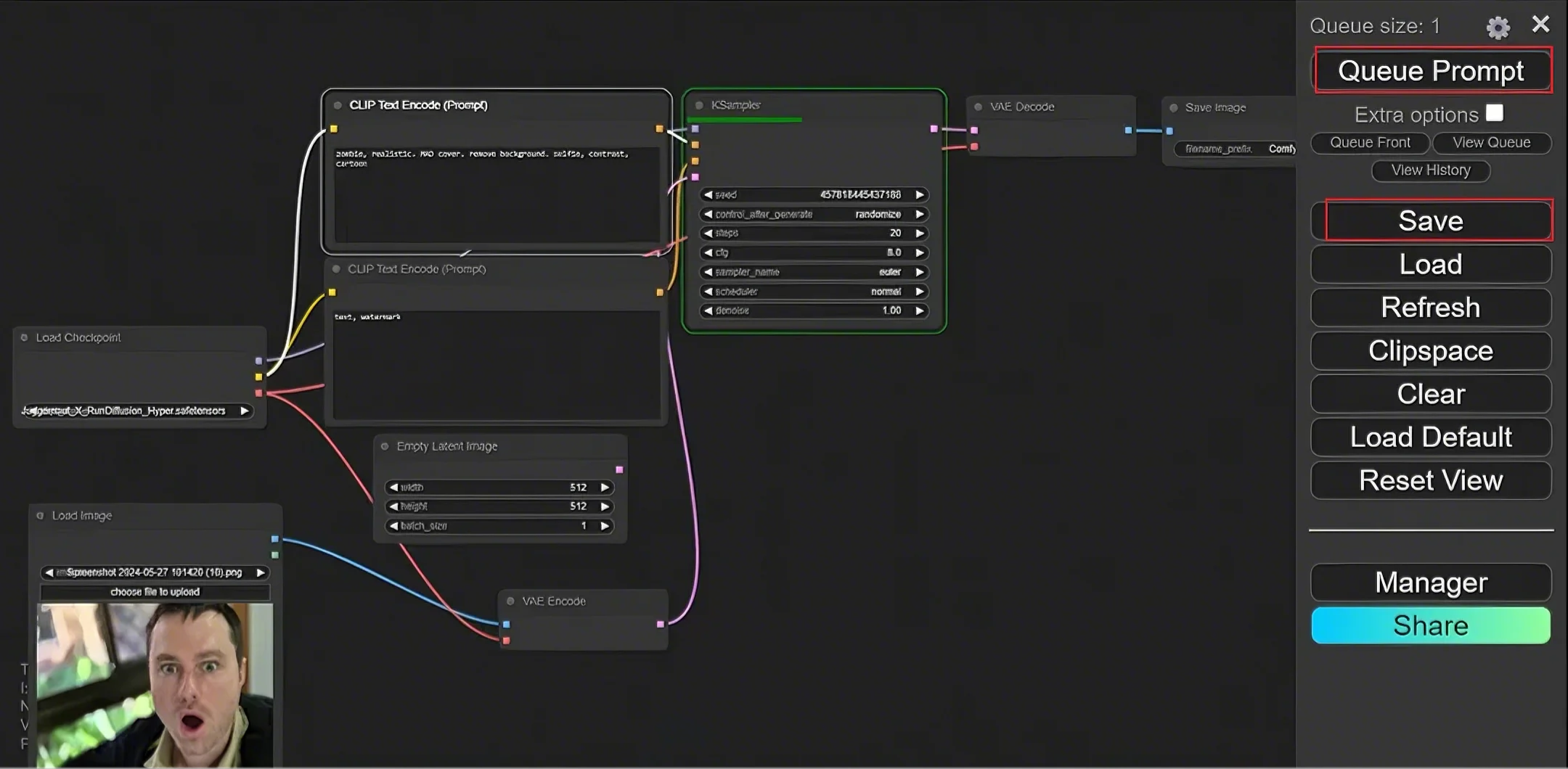The image size is (1568, 769).
Task: Decrease latent width with left arrow
Action: click(393, 488)
